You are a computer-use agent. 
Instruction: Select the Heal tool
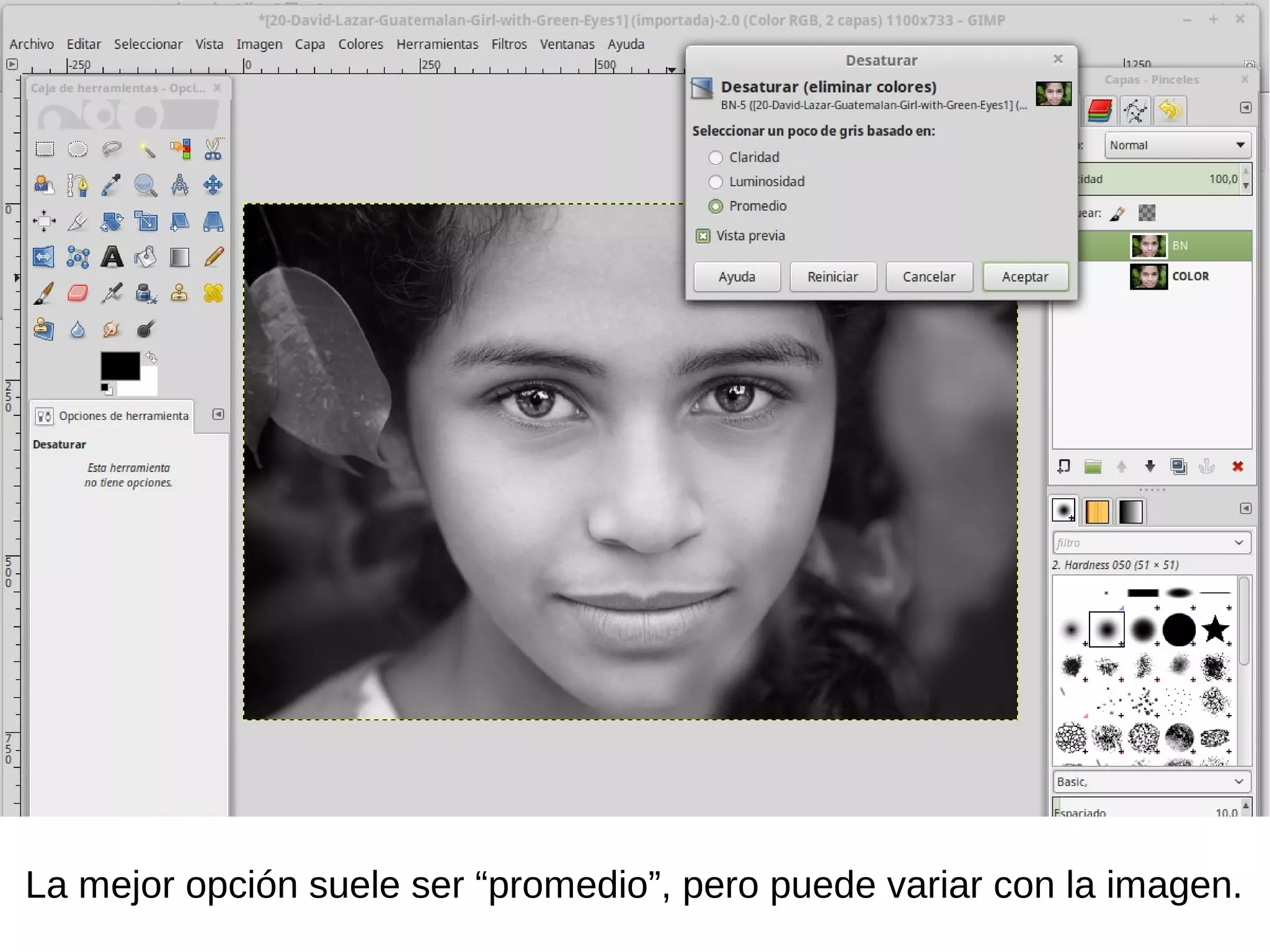coord(213,293)
